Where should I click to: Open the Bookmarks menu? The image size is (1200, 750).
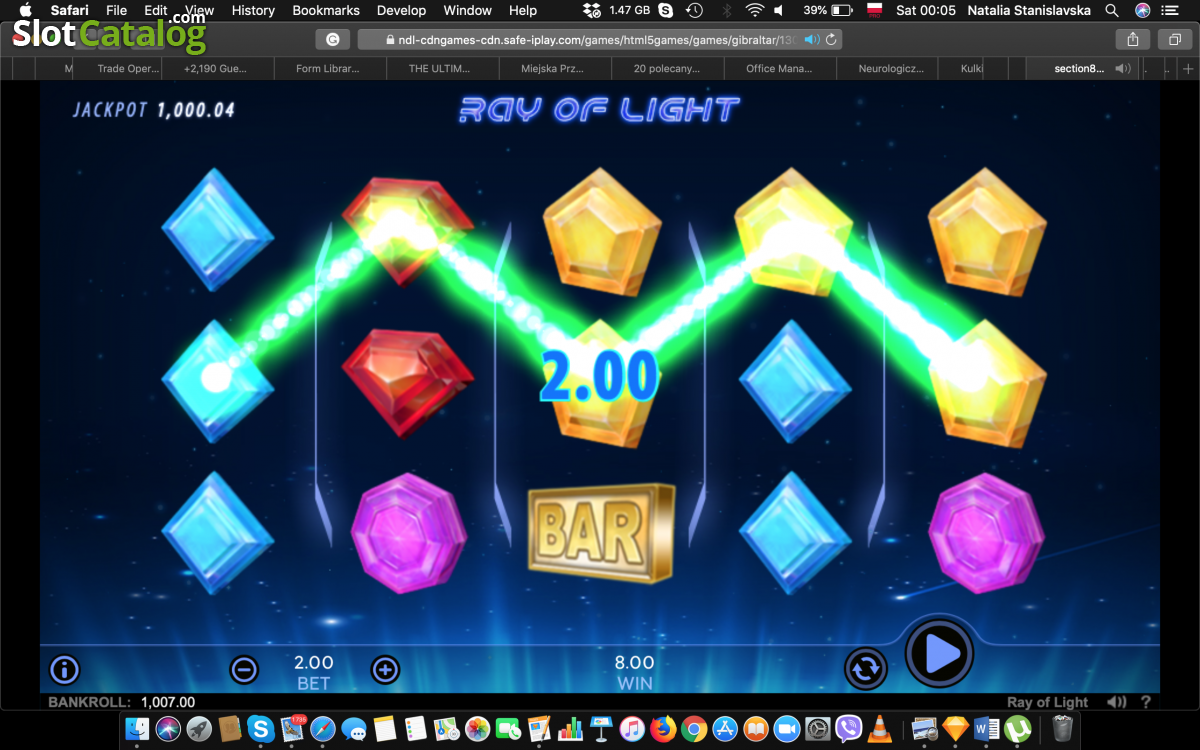(326, 10)
